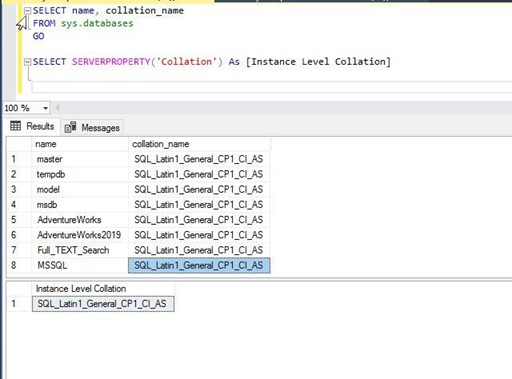
Task: Click the 'Collation' string literal in query
Action: click(187, 62)
